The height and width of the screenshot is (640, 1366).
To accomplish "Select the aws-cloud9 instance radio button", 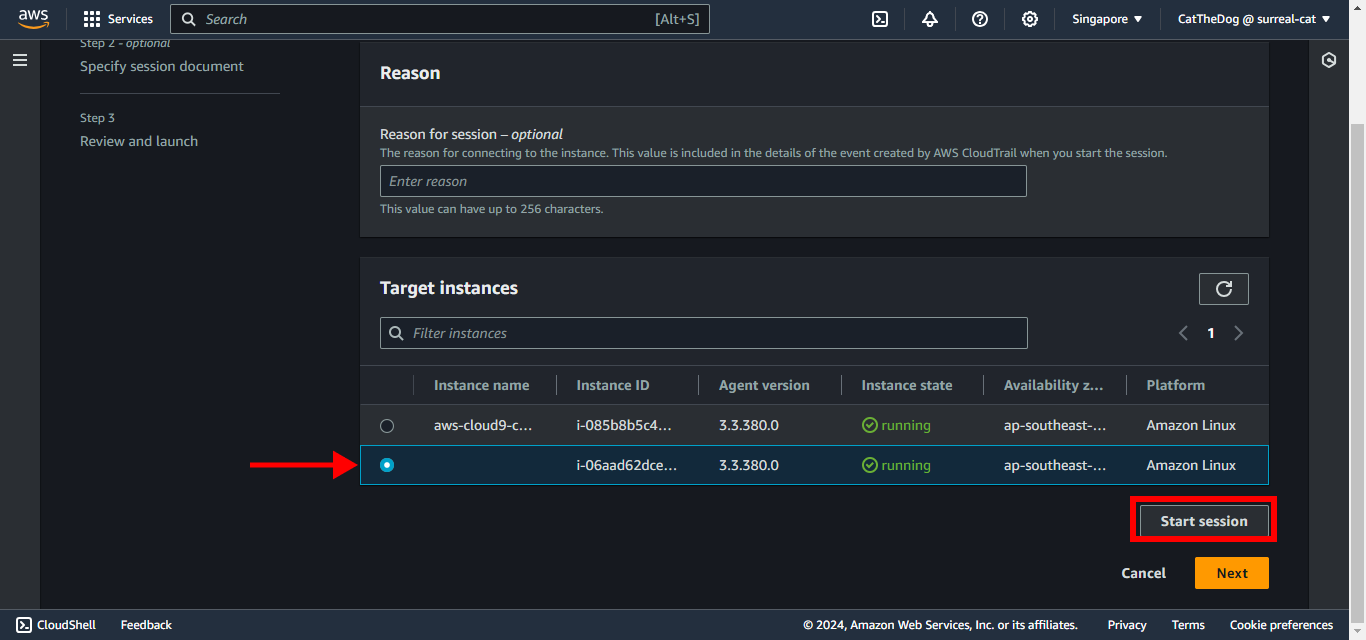I will coord(387,426).
